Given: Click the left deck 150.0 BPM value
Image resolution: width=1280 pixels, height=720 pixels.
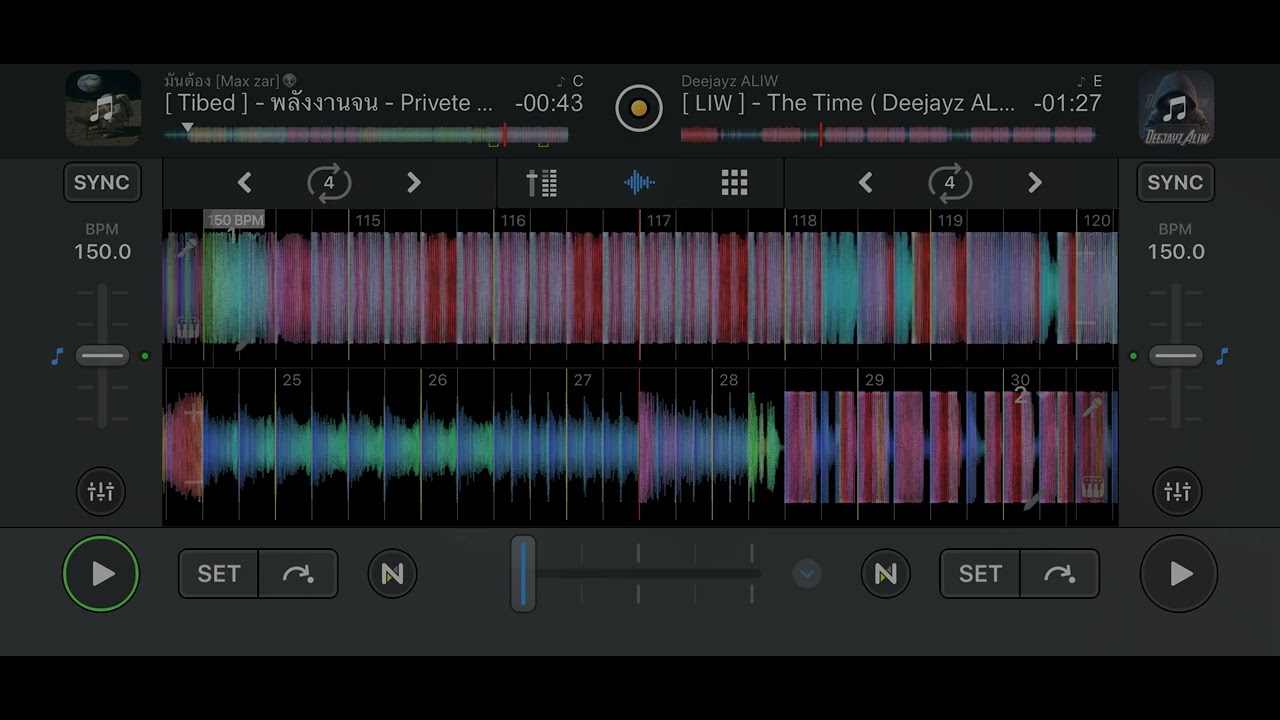Looking at the screenshot, I should point(102,252).
